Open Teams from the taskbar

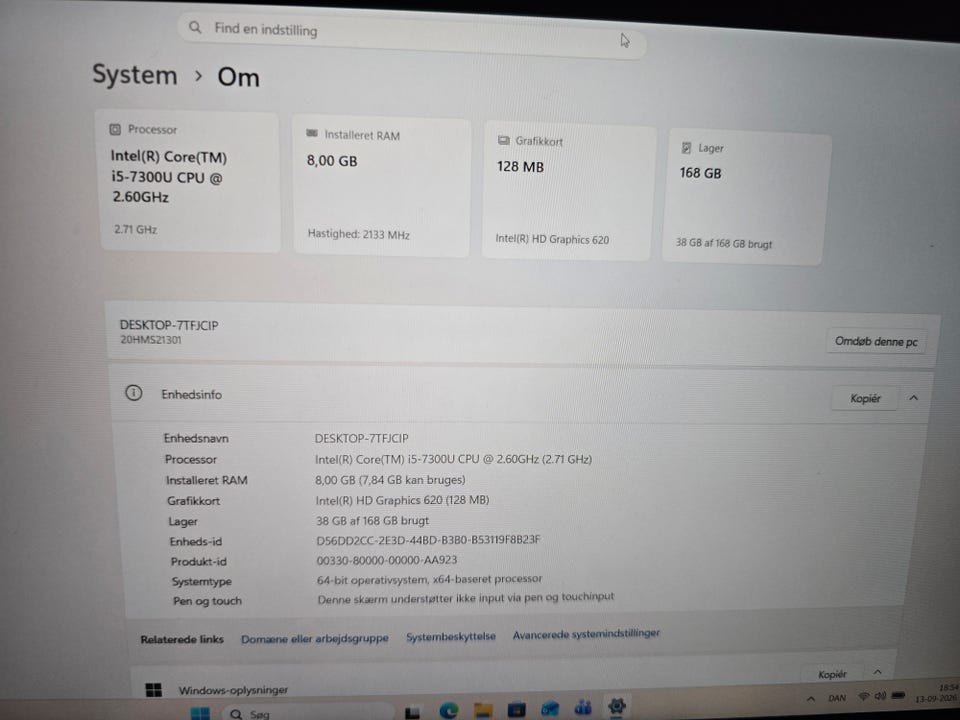[583, 708]
